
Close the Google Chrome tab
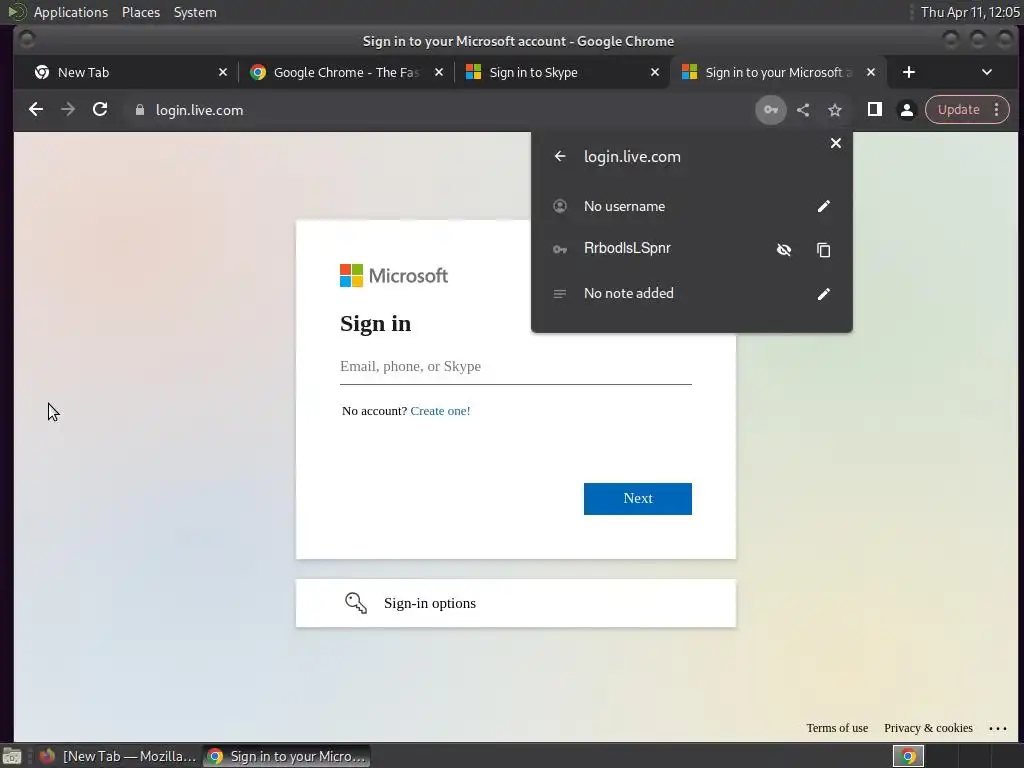click(439, 72)
